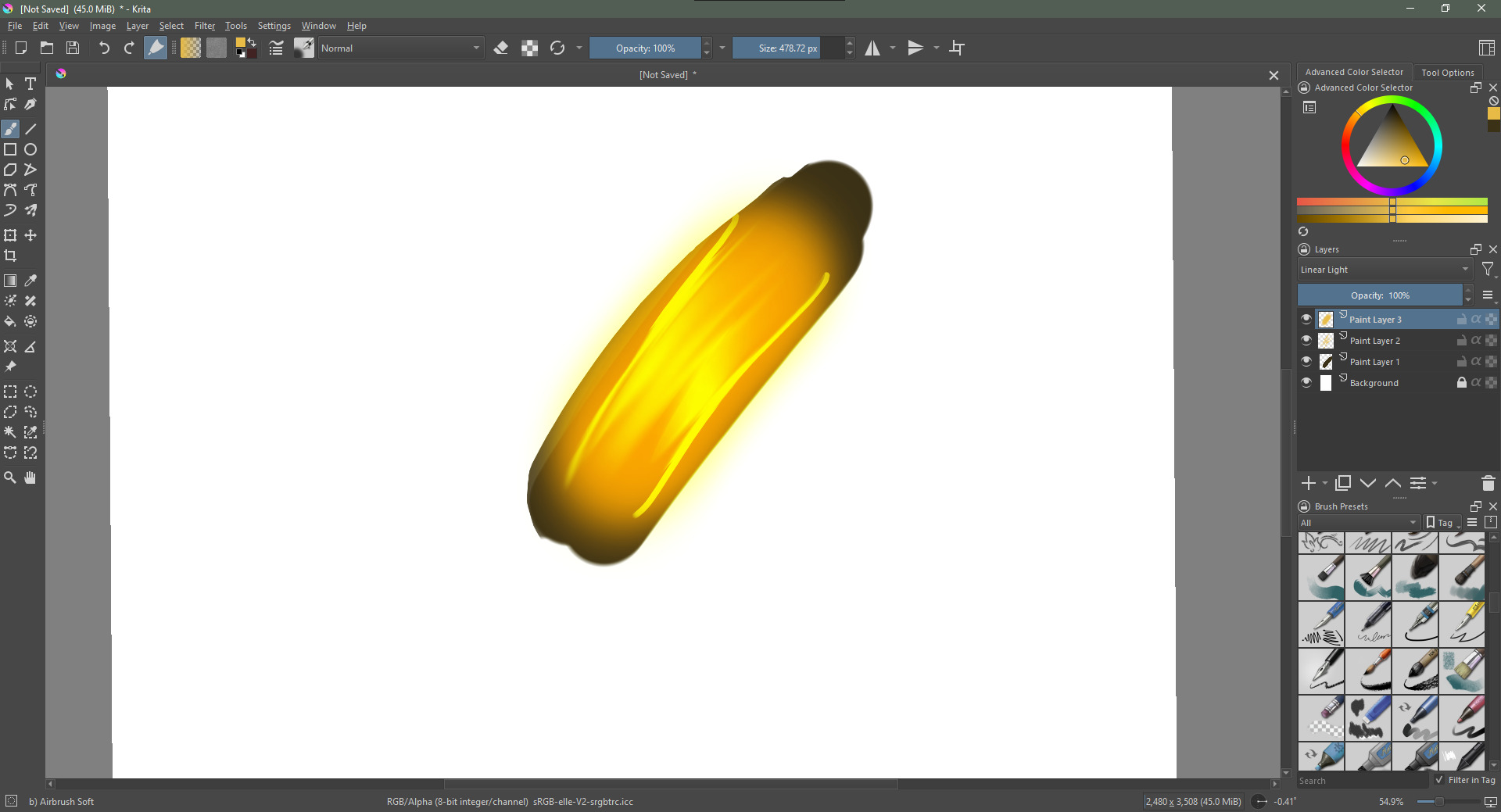Select the Bezier Curve tool
This screenshot has height=812, width=1501.
(10, 190)
